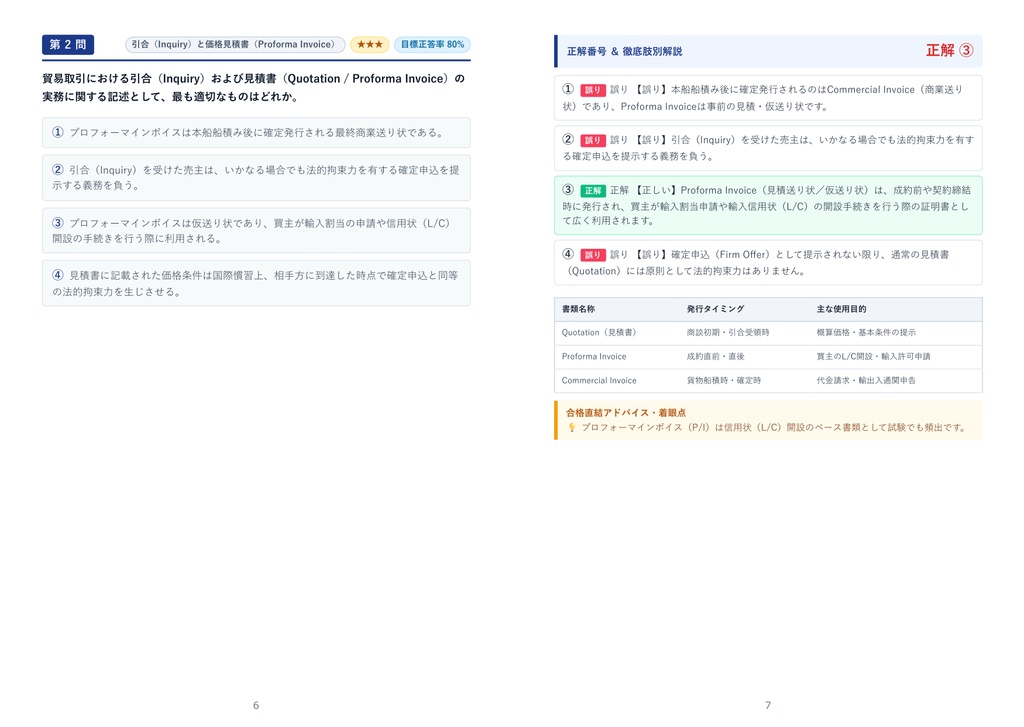Select the 引合（Inquiry）と価格見積書 topic tag
This screenshot has height=727, width=1024.
235,44
